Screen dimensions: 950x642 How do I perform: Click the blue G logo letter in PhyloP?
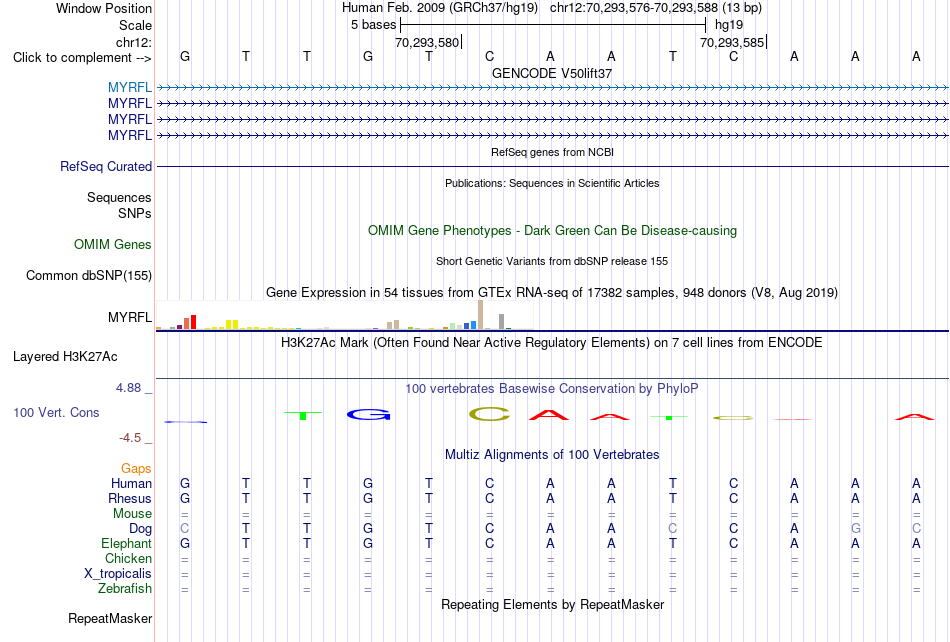pyautogui.click(x=368, y=414)
